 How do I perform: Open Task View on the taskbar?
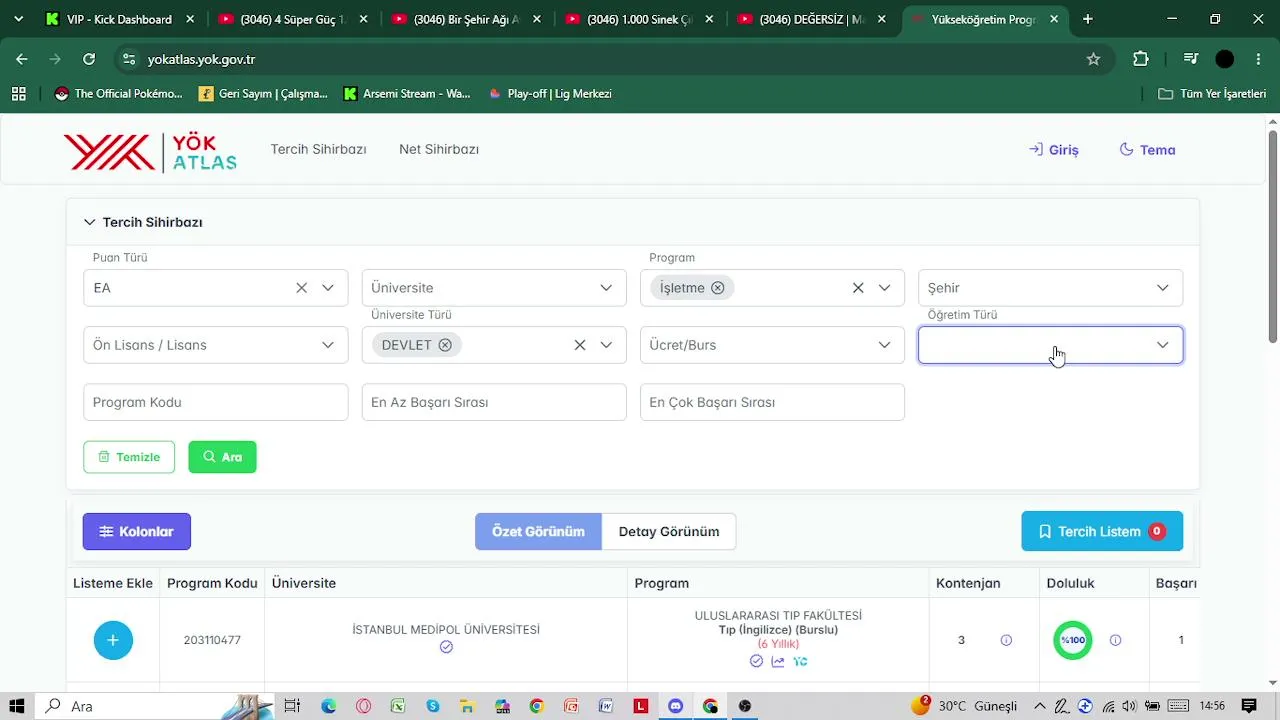[292, 706]
